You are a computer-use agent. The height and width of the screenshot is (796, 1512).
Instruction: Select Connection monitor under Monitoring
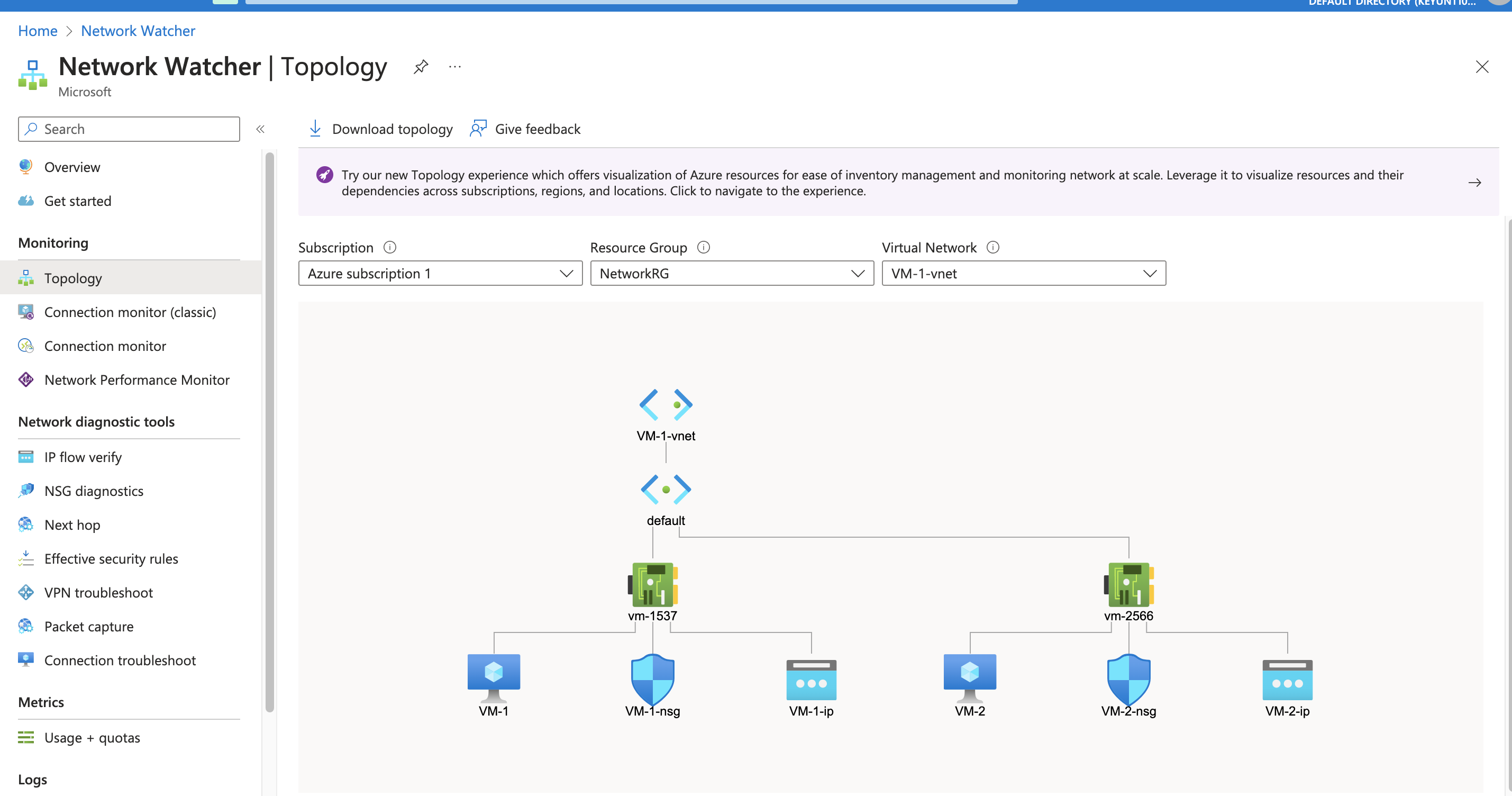pos(105,346)
